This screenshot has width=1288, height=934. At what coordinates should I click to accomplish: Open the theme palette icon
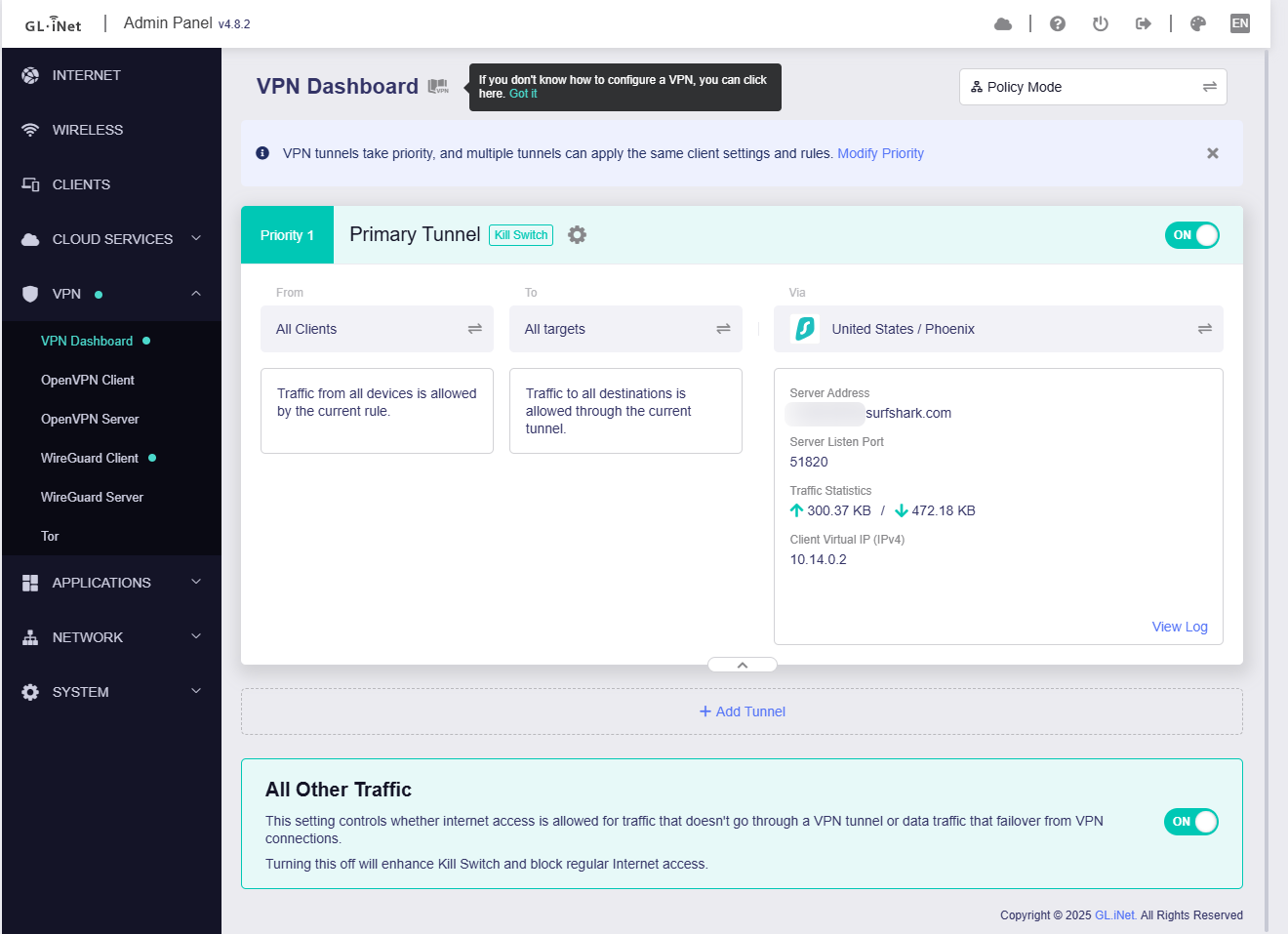1198,24
